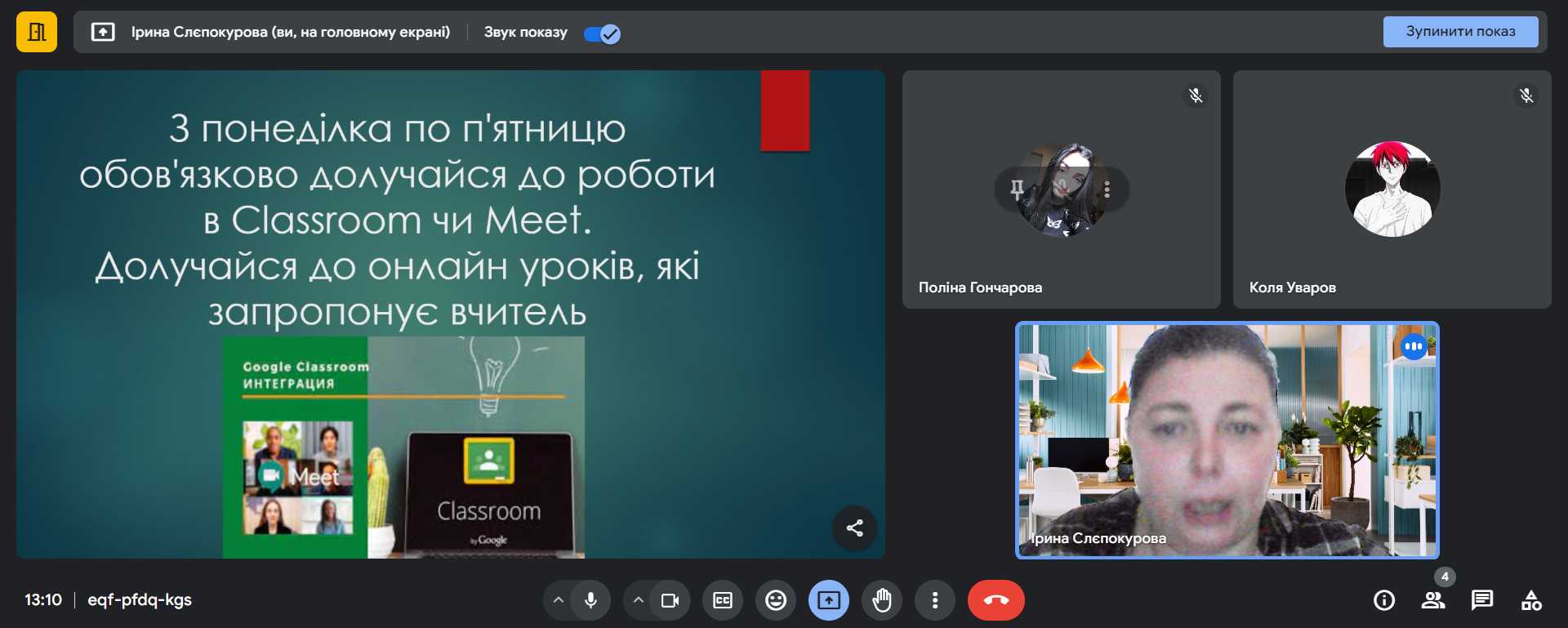Raise your hand
The width and height of the screenshot is (1568, 628).
[x=882, y=601]
